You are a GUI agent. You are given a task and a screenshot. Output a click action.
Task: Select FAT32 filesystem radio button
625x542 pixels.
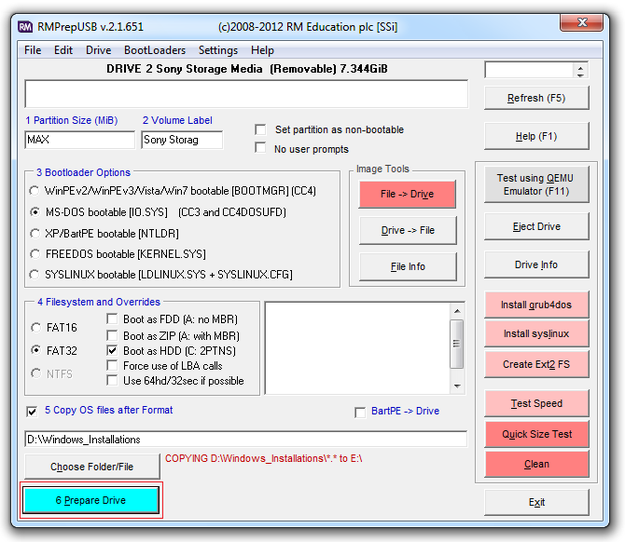(x=36, y=350)
